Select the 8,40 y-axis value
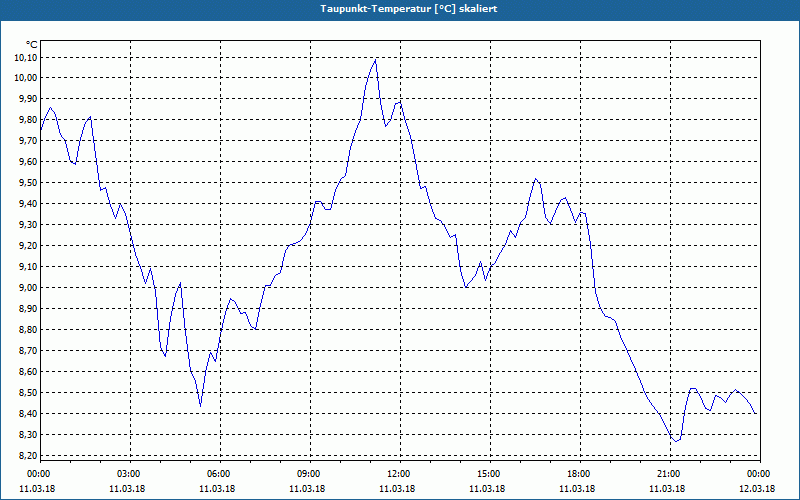Viewport: 800px width, 500px height. 28,414
